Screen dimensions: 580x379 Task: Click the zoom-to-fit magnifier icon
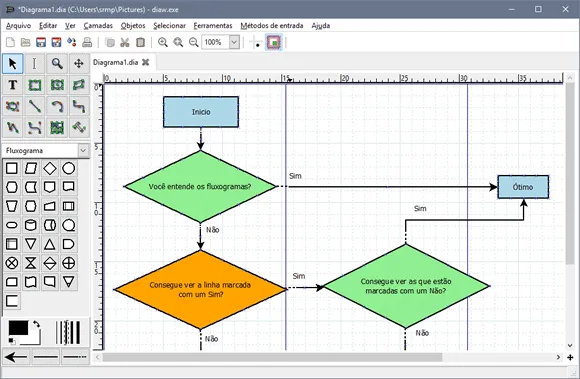(x=178, y=42)
